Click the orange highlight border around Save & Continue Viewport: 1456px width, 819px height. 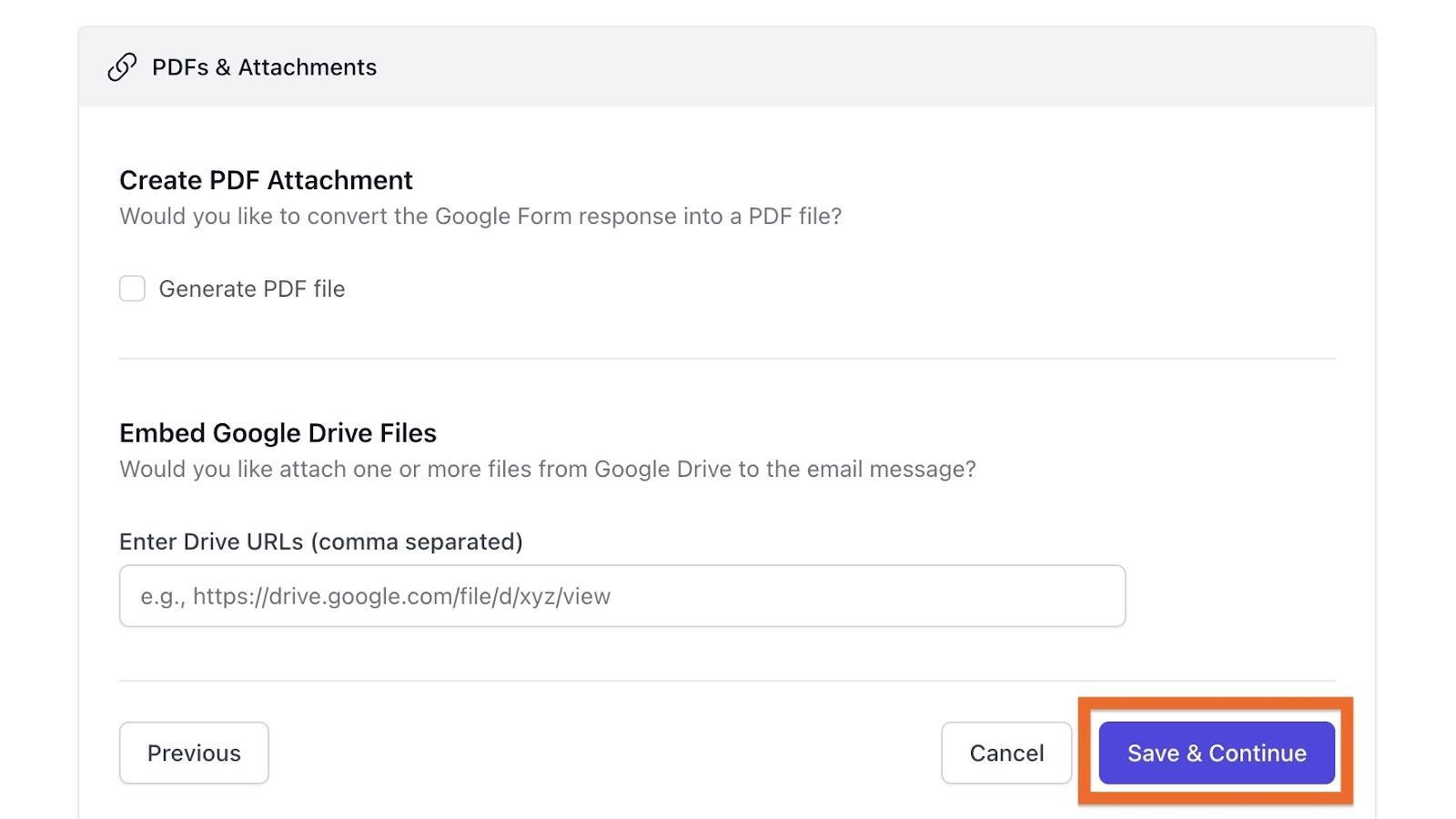1215,703
